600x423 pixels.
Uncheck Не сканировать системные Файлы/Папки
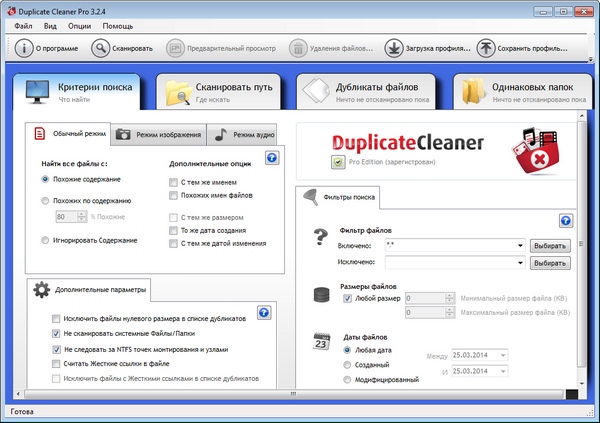click(x=55, y=334)
